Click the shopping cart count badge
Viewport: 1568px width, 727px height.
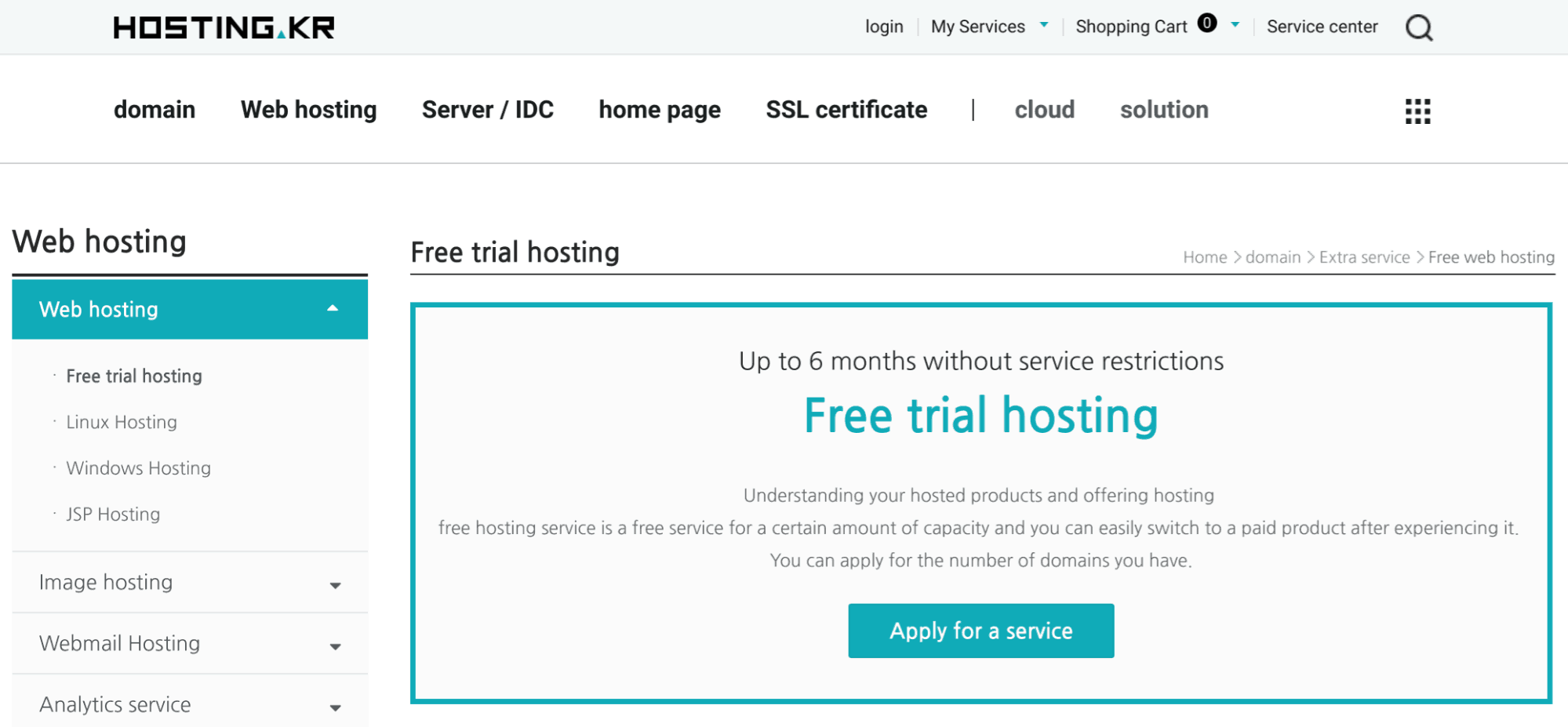pos(1207,24)
